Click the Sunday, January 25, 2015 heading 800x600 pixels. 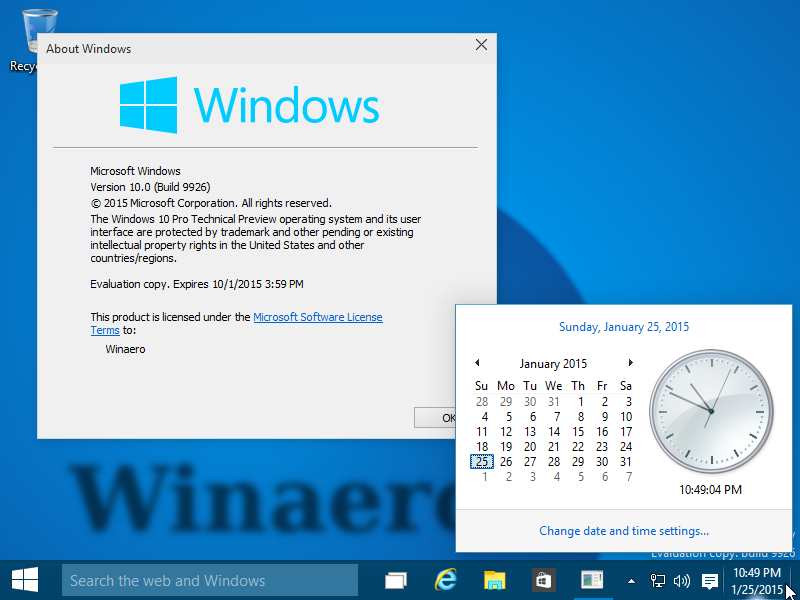(x=624, y=327)
